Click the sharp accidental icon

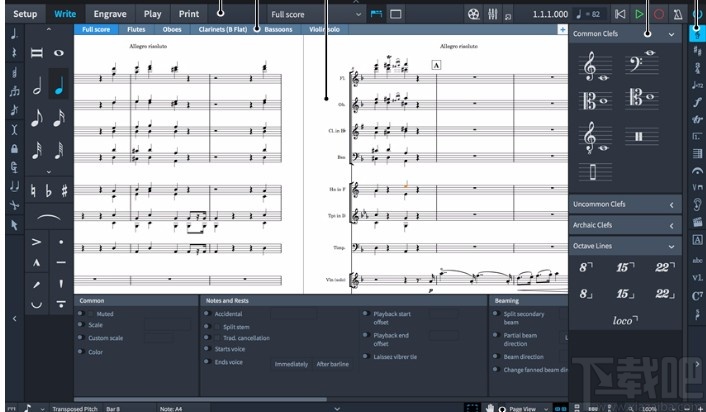(64, 191)
